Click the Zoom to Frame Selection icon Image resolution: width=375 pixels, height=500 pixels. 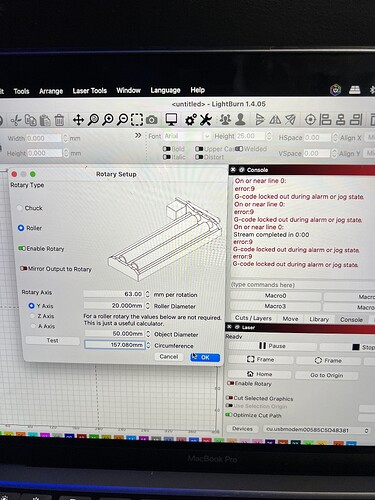click(x=137, y=120)
